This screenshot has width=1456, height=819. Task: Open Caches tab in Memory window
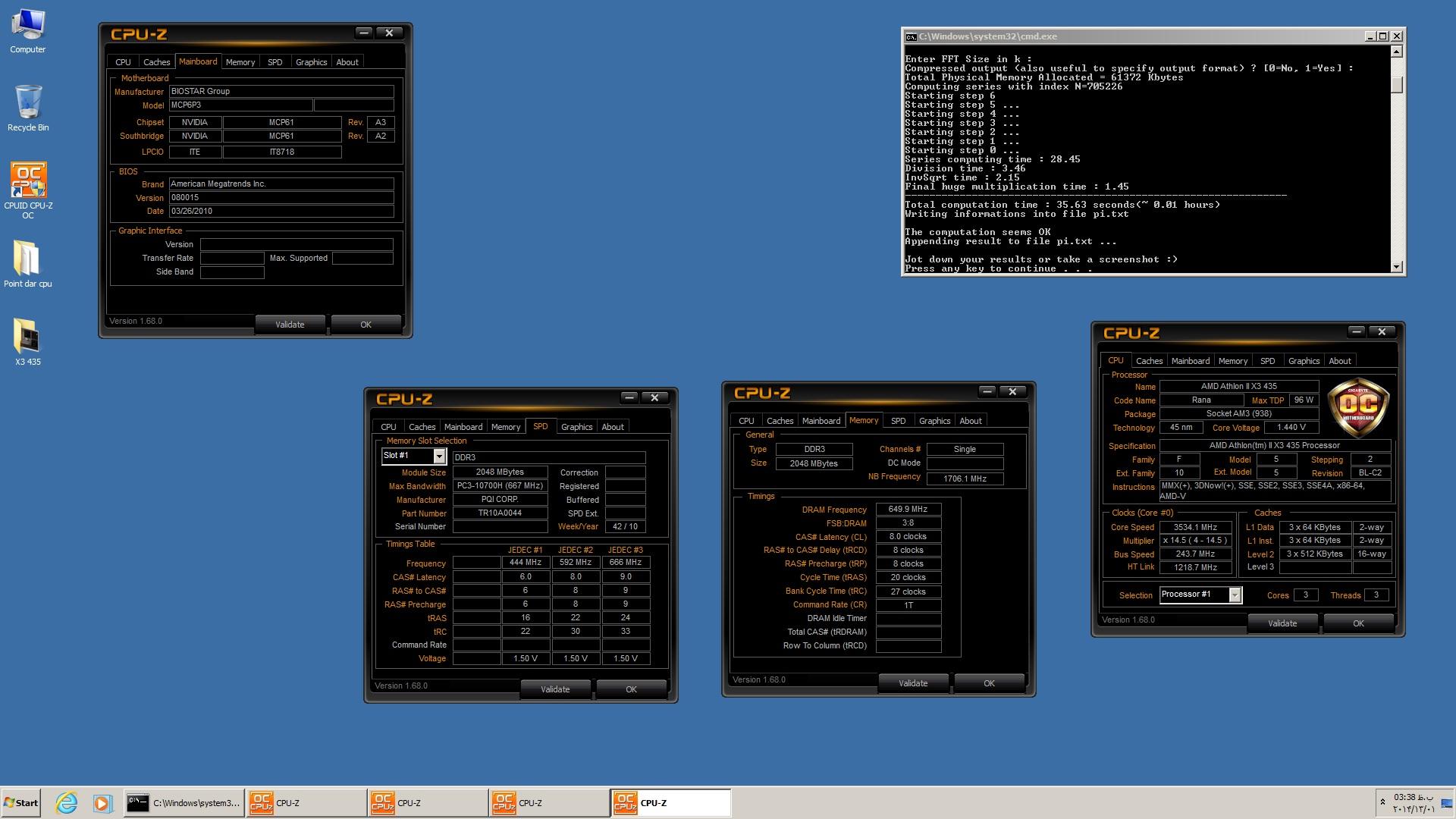pyautogui.click(x=780, y=421)
